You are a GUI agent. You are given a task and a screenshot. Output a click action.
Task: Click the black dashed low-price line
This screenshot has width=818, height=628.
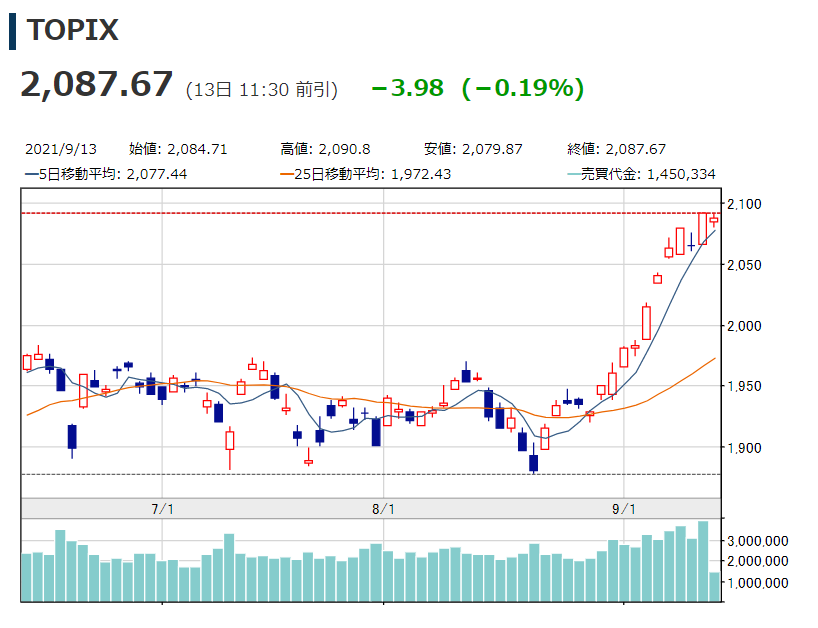point(371,474)
